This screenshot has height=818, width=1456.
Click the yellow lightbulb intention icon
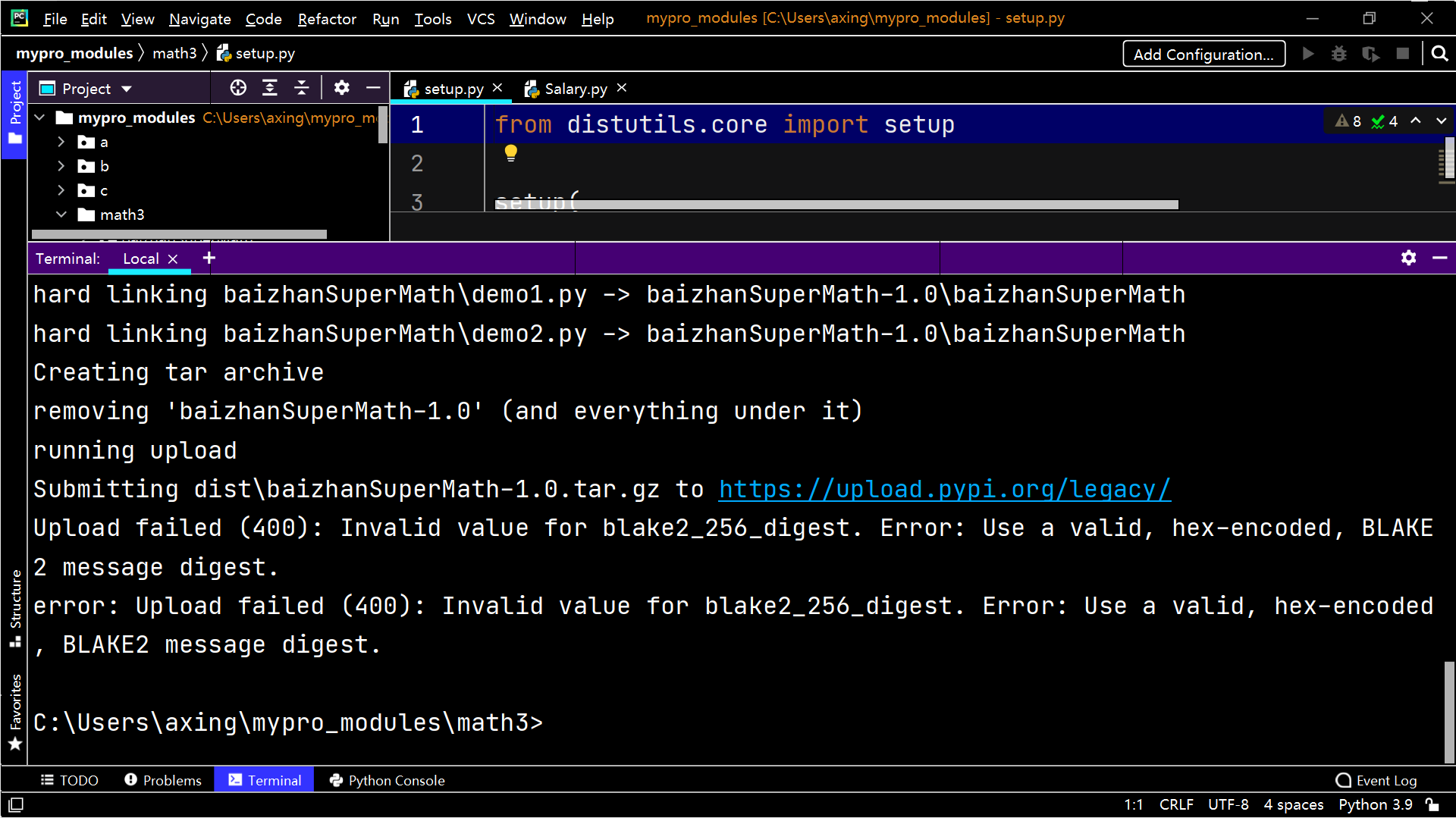(x=511, y=153)
